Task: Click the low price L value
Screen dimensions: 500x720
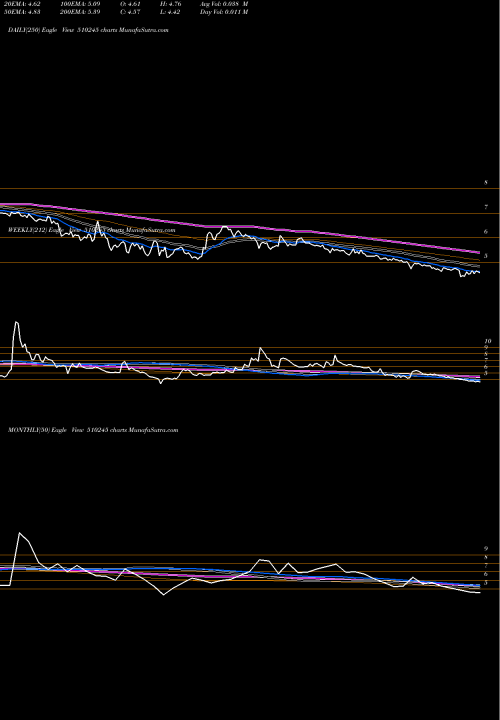Action: (170, 12)
